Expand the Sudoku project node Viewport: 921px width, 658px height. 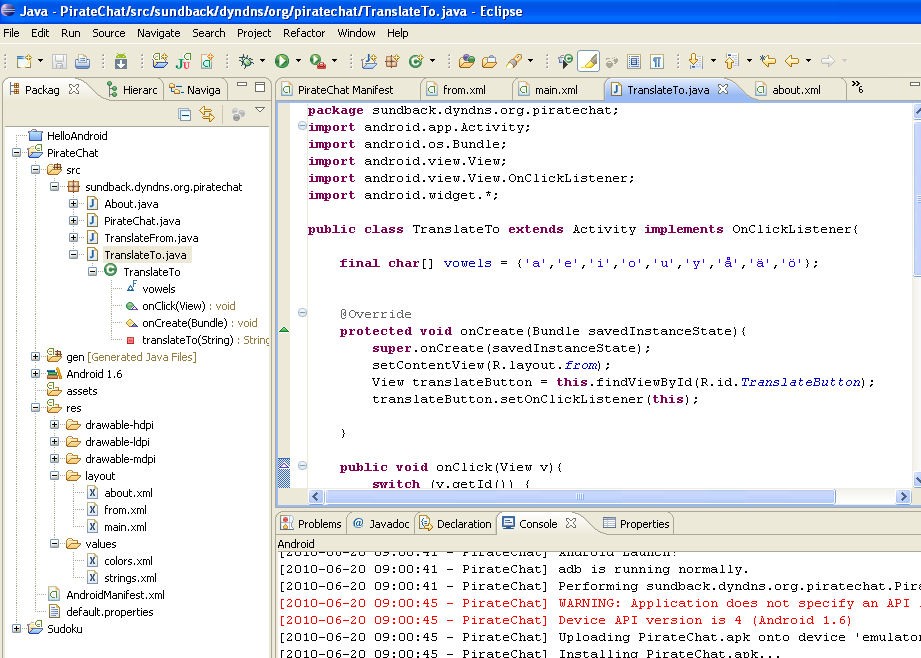[x=16, y=629]
